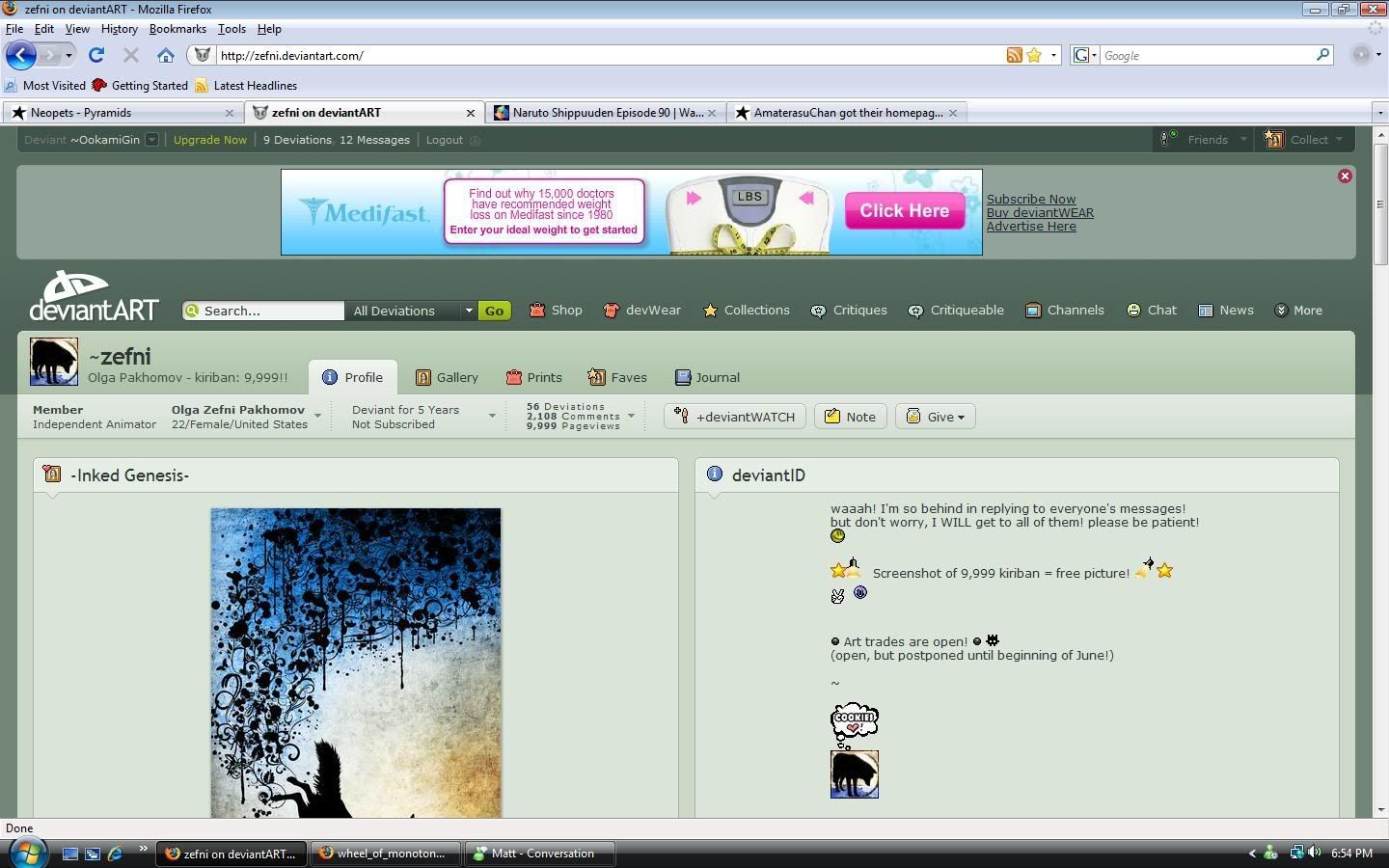Click the deviantART logo

[94, 296]
